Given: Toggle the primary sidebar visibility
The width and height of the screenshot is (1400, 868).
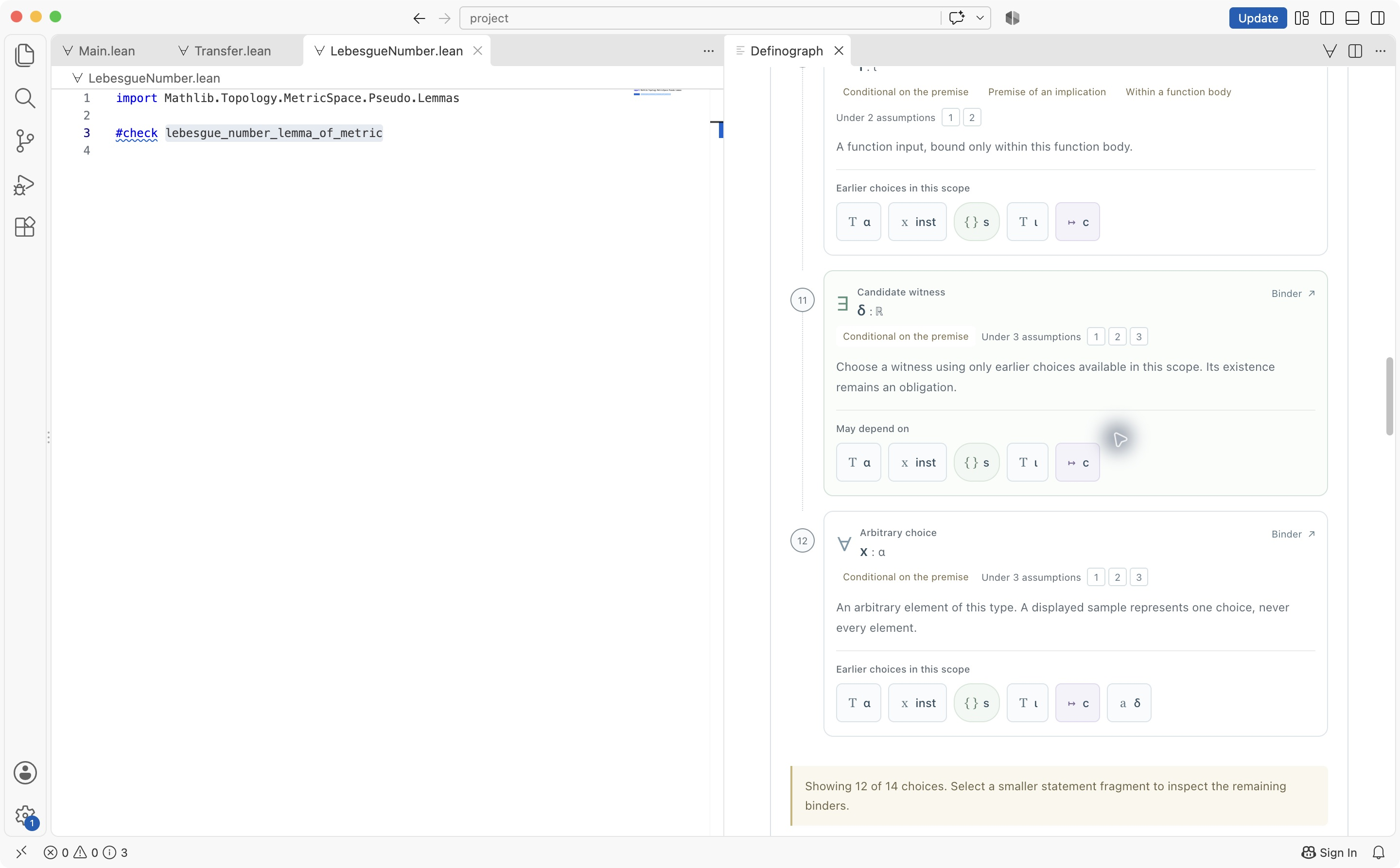Looking at the screenshot, I should [1327, 18].
